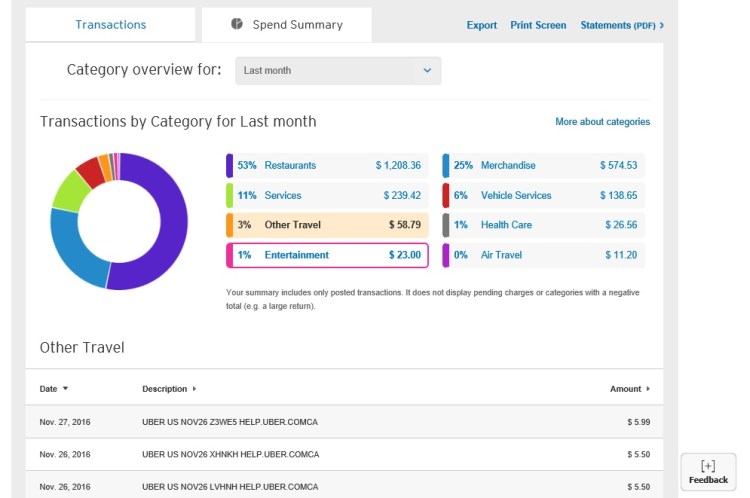The height and width of the screenshot is (498, 750).
Task: Click the Print Screen link
Action: pos(538,25)
